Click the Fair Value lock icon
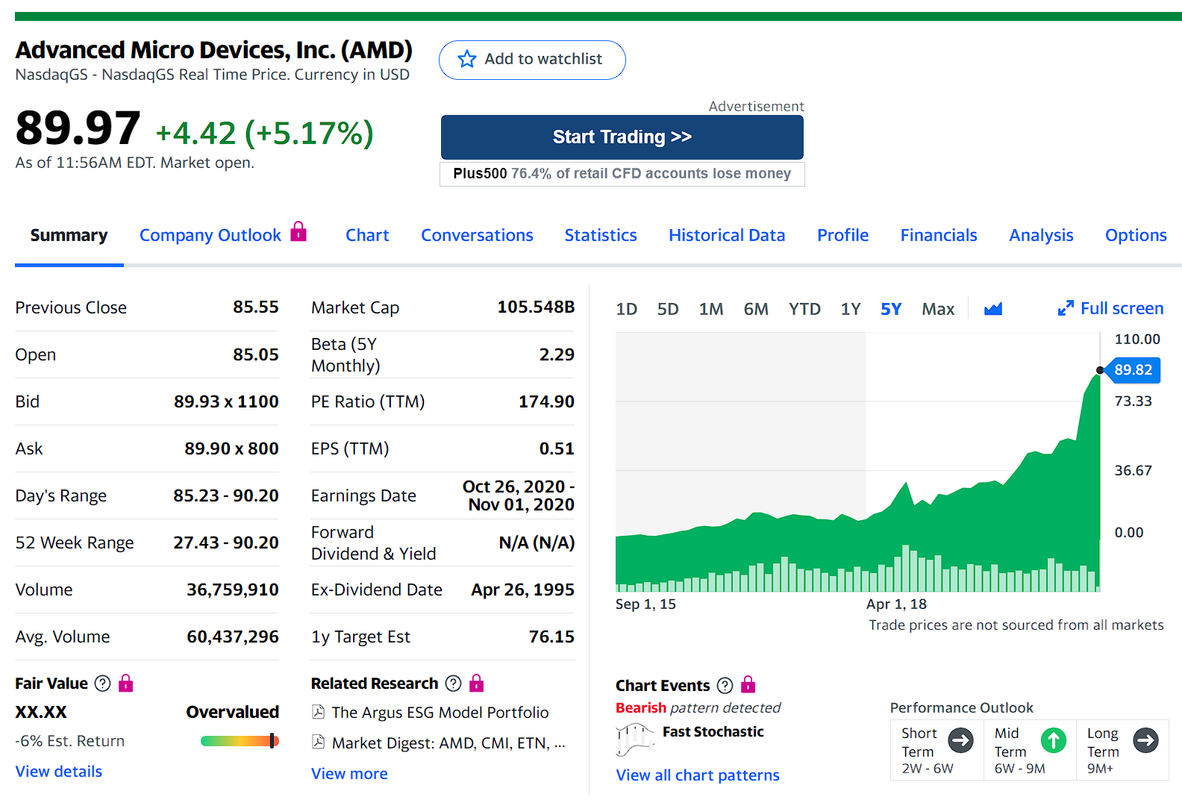Screen dimensions: 1182x800 (126, 683)
